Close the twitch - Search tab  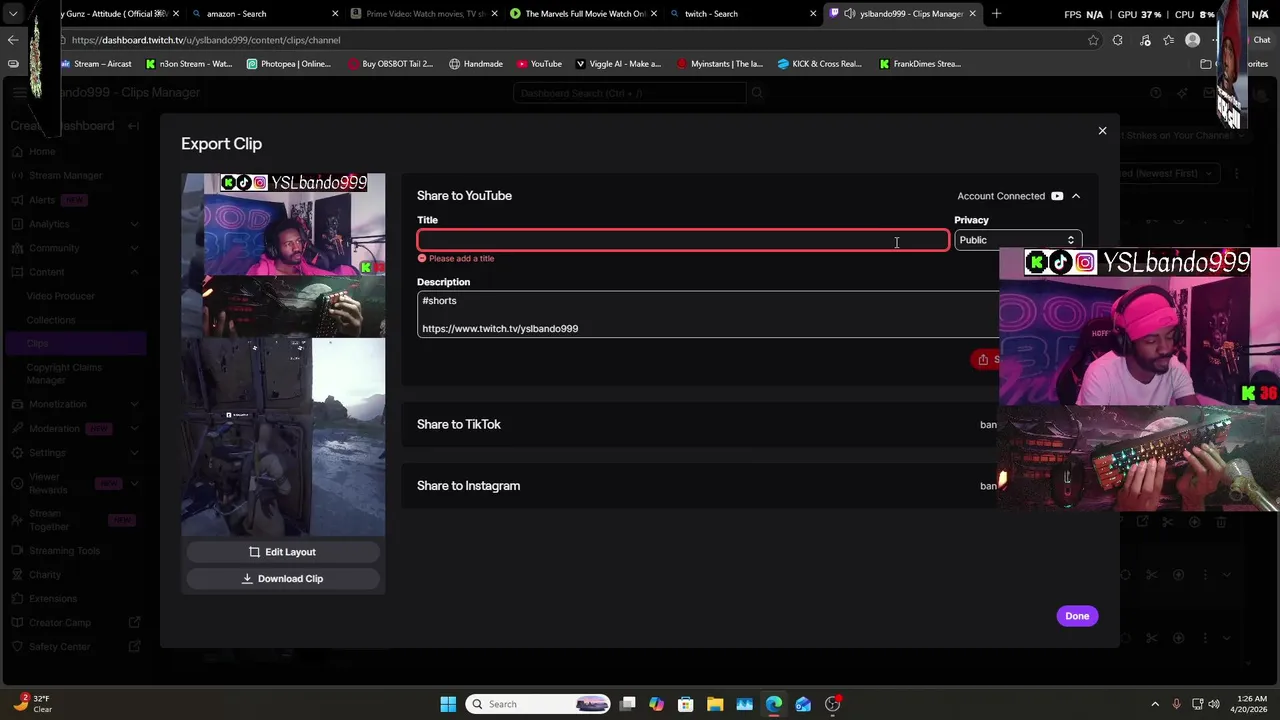point(814,14)
